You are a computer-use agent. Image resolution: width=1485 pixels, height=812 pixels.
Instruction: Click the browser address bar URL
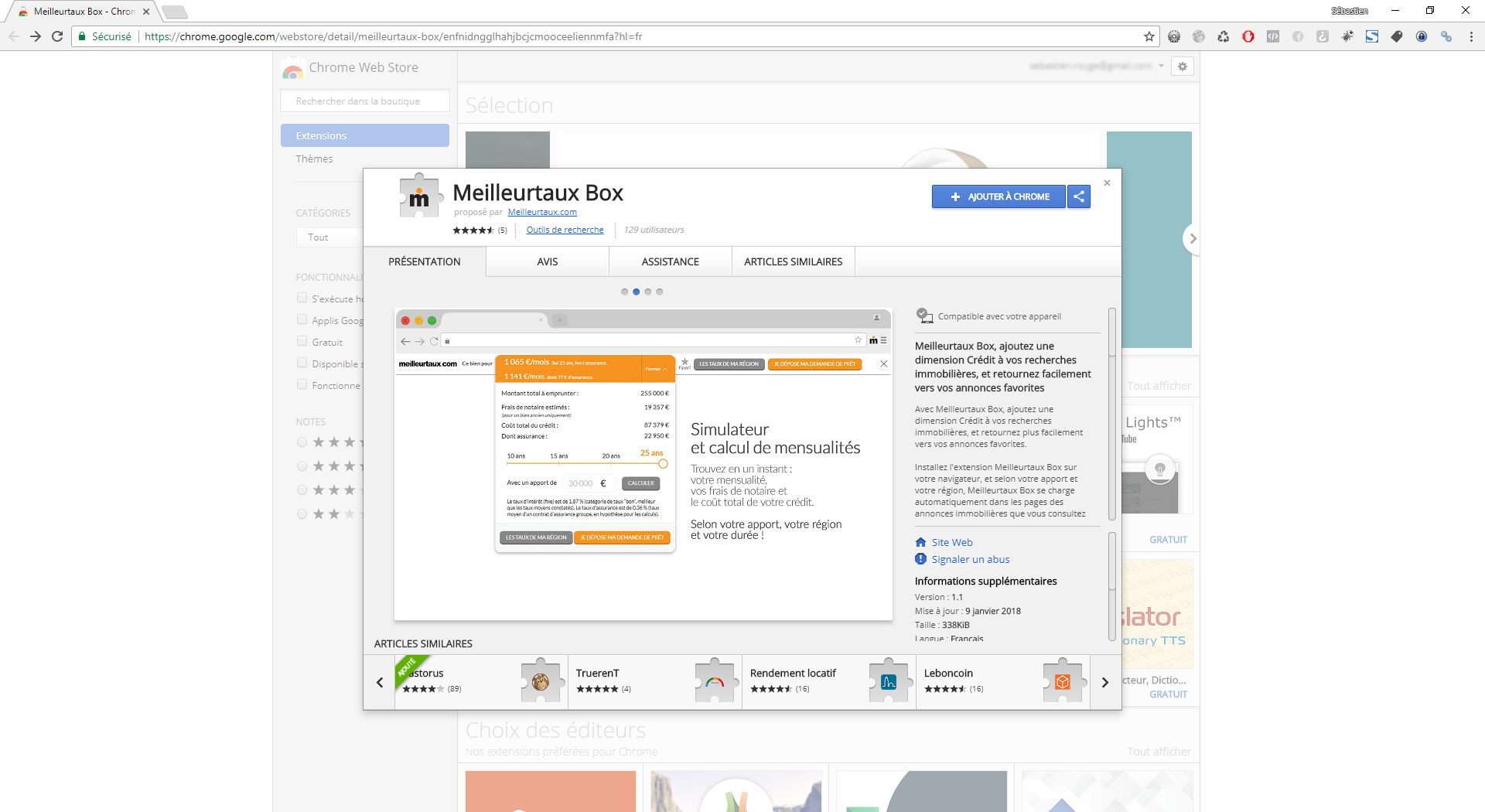(x=394, y=36)
